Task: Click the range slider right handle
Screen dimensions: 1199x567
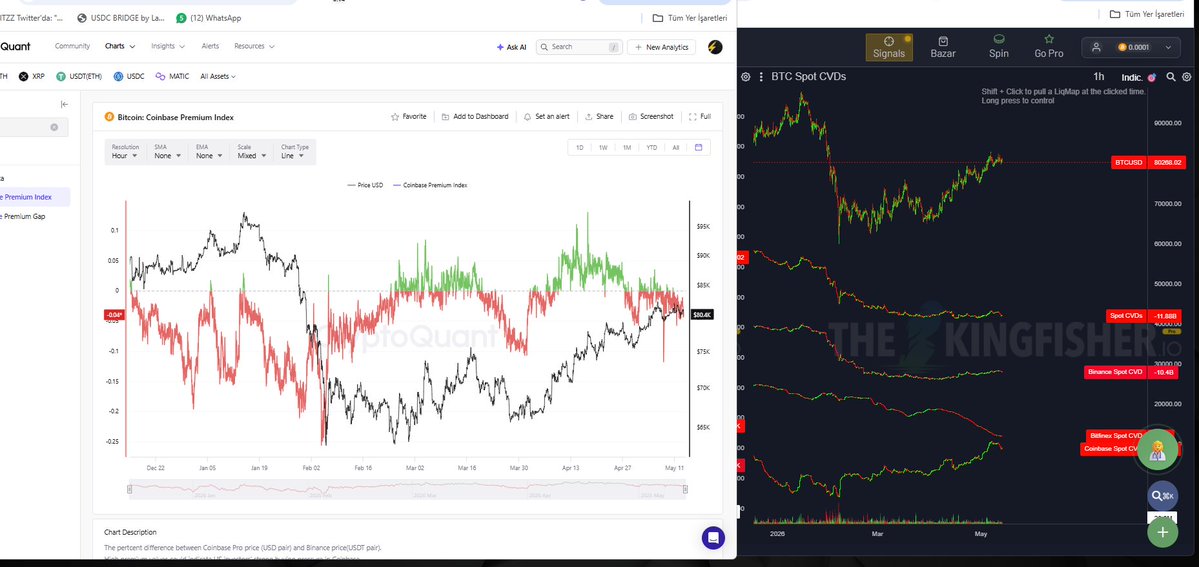Action: tap(685, 489)
